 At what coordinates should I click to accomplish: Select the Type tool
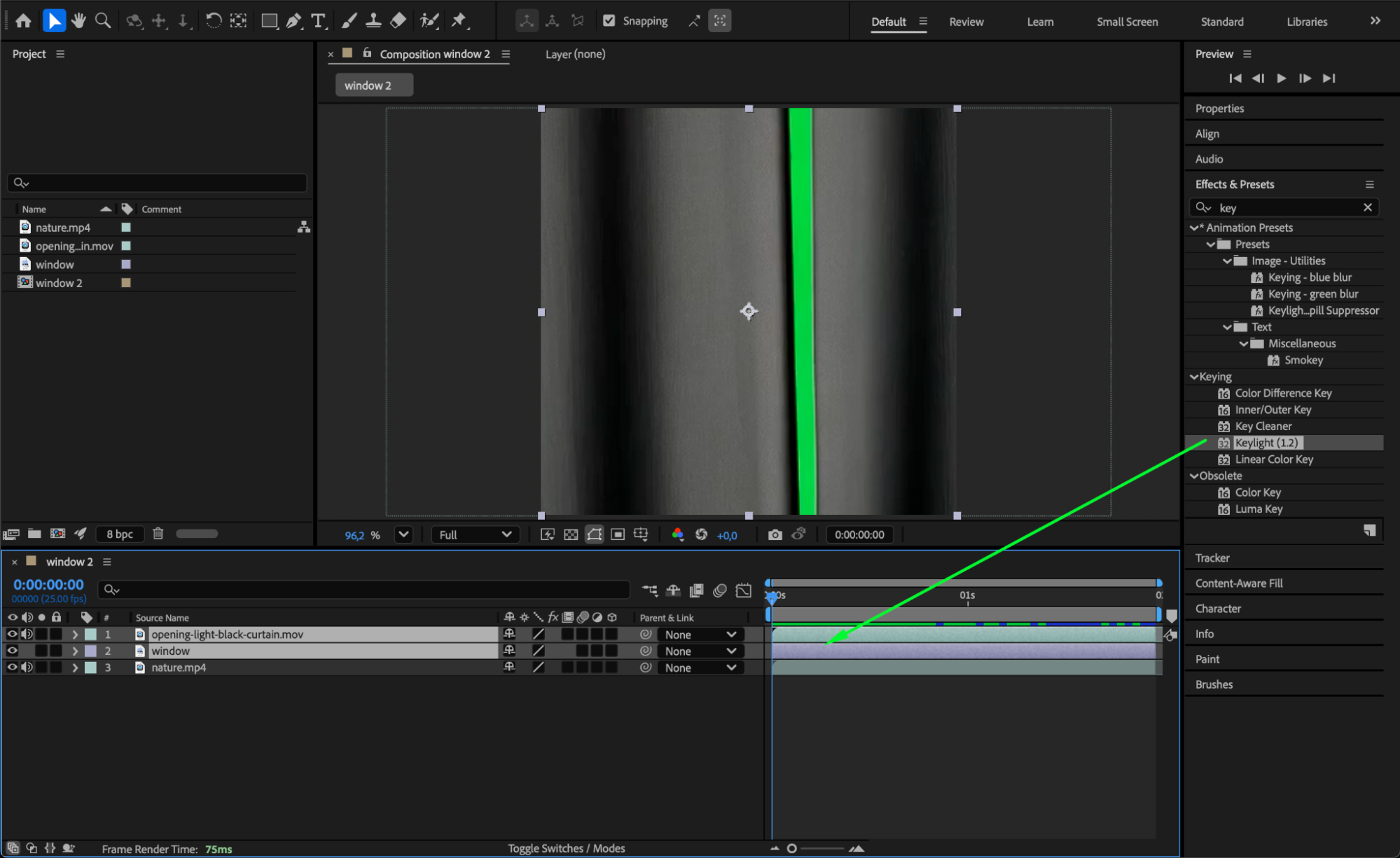point(319,20)
